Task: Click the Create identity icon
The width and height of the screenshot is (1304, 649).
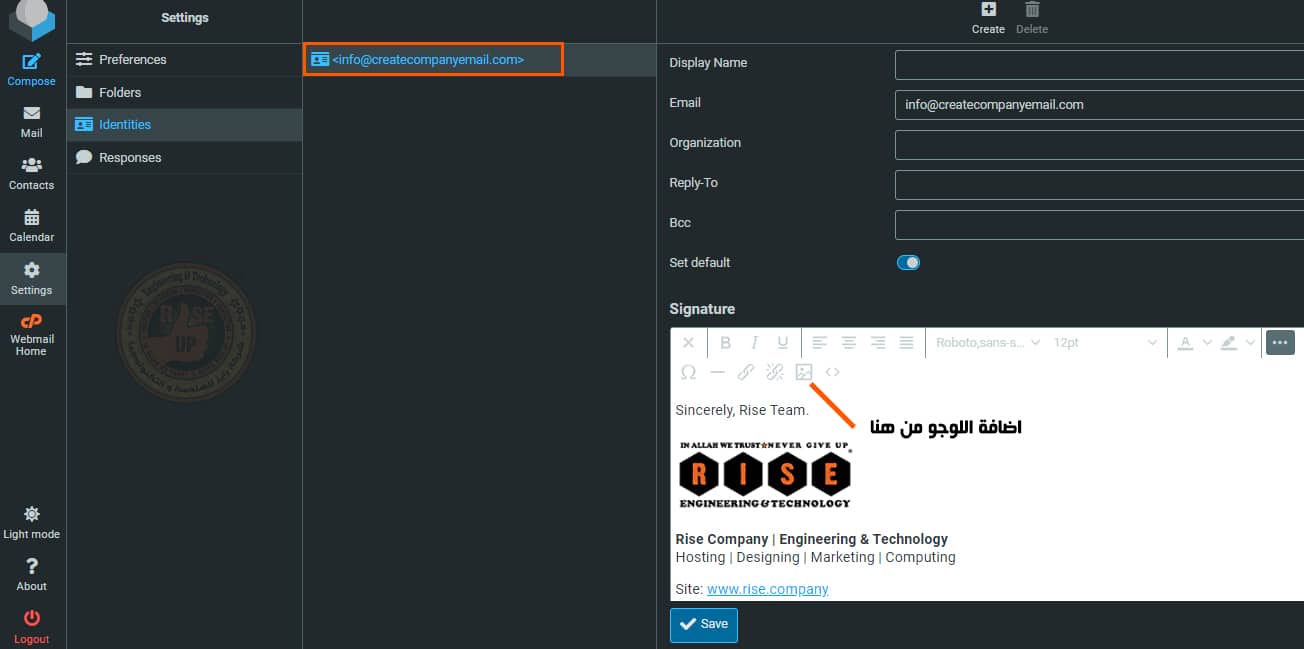Action: [x=988, y=17]
